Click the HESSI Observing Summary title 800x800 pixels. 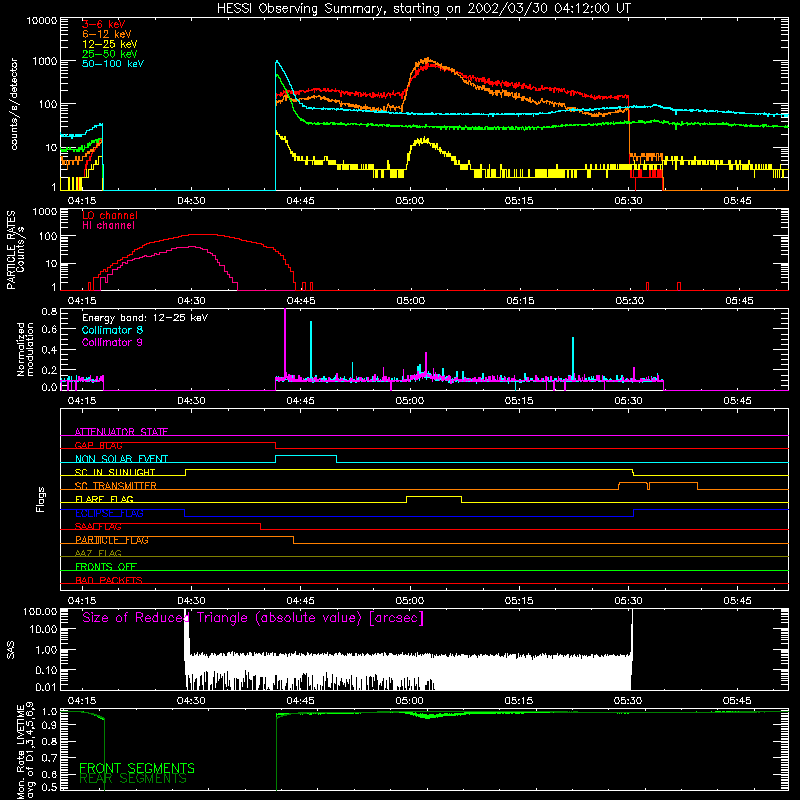coord(423,9)
